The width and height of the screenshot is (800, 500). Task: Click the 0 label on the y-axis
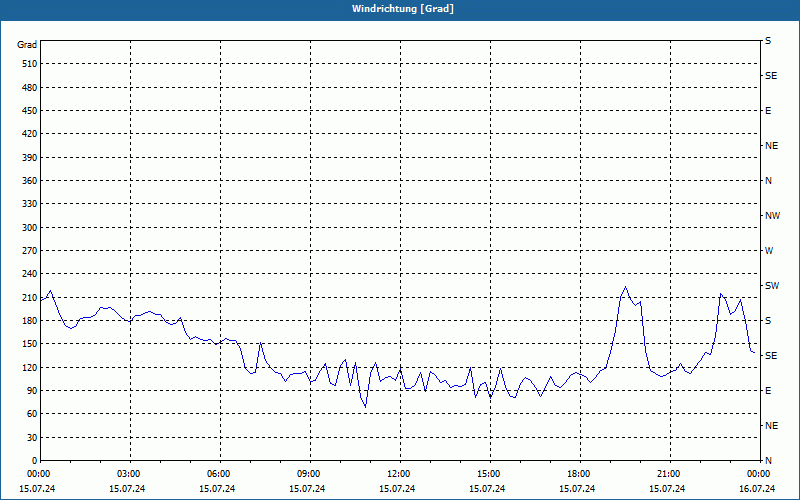tap(35, 461)
